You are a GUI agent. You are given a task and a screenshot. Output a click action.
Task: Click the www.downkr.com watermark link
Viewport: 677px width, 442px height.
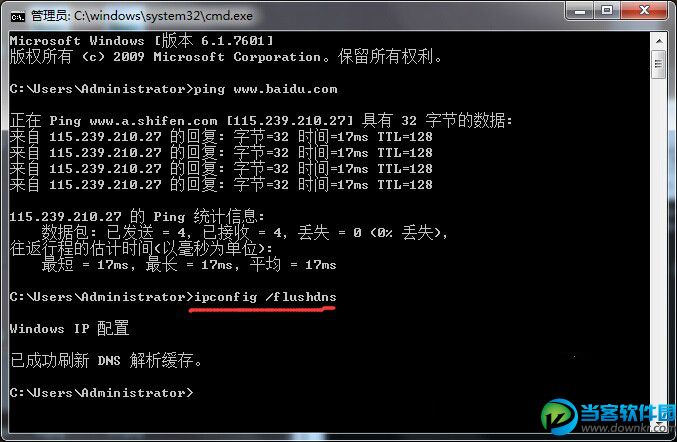point(628,428)
